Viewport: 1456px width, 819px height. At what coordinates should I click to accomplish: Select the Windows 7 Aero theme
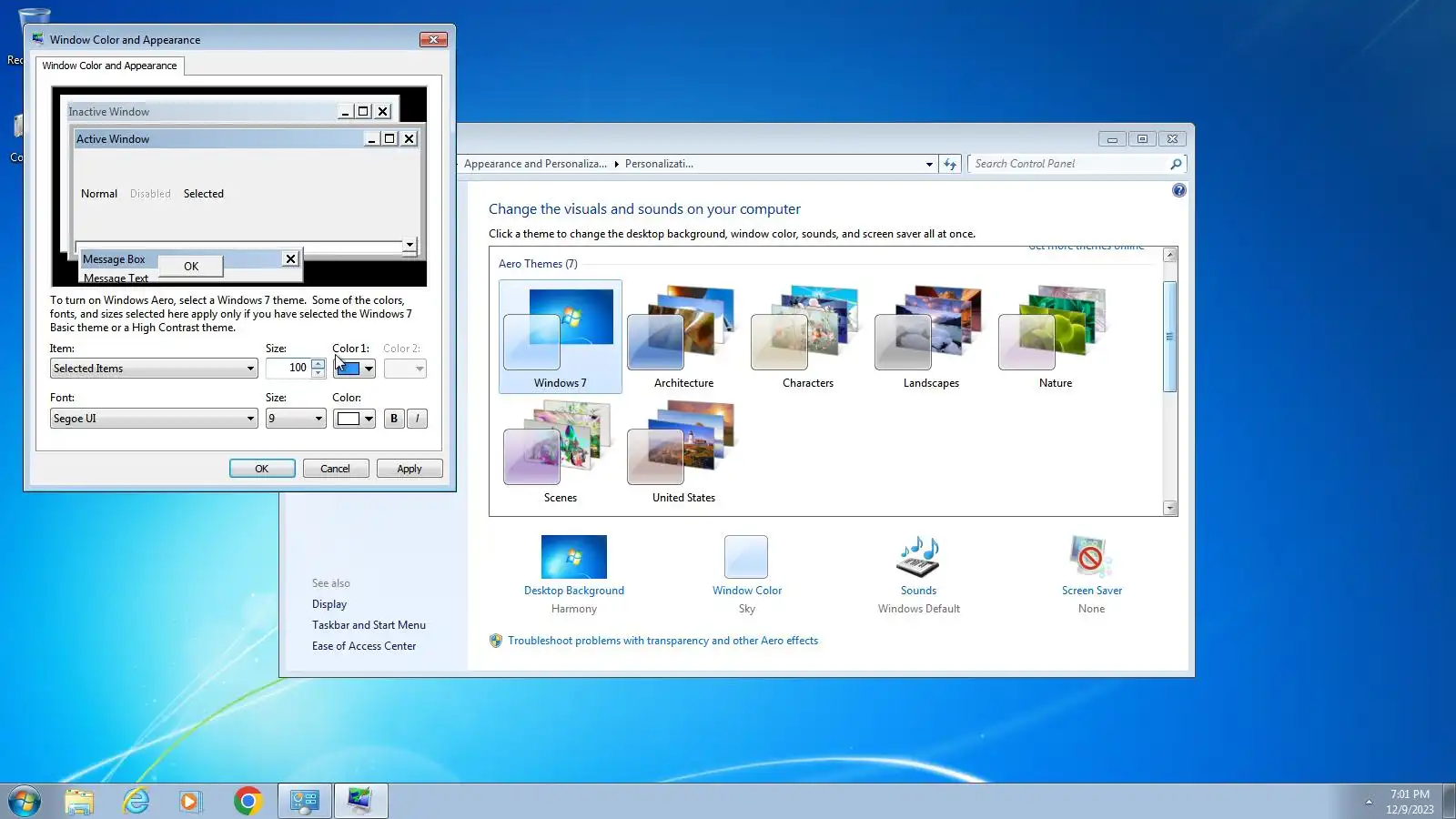point(561,337)
